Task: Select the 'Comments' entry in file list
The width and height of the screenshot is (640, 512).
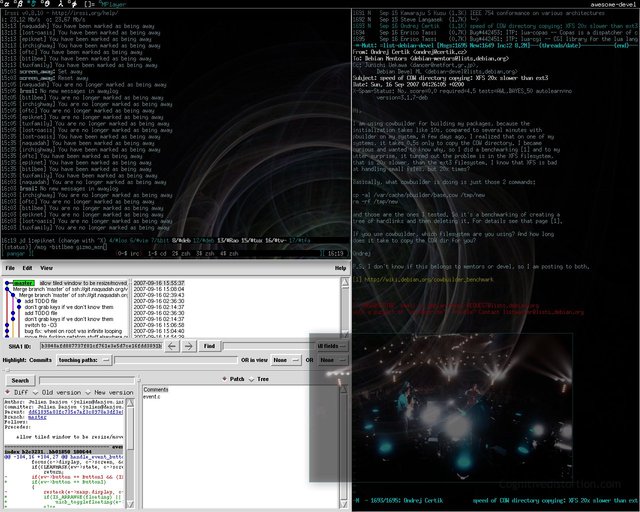Action: tap(156, 390)
